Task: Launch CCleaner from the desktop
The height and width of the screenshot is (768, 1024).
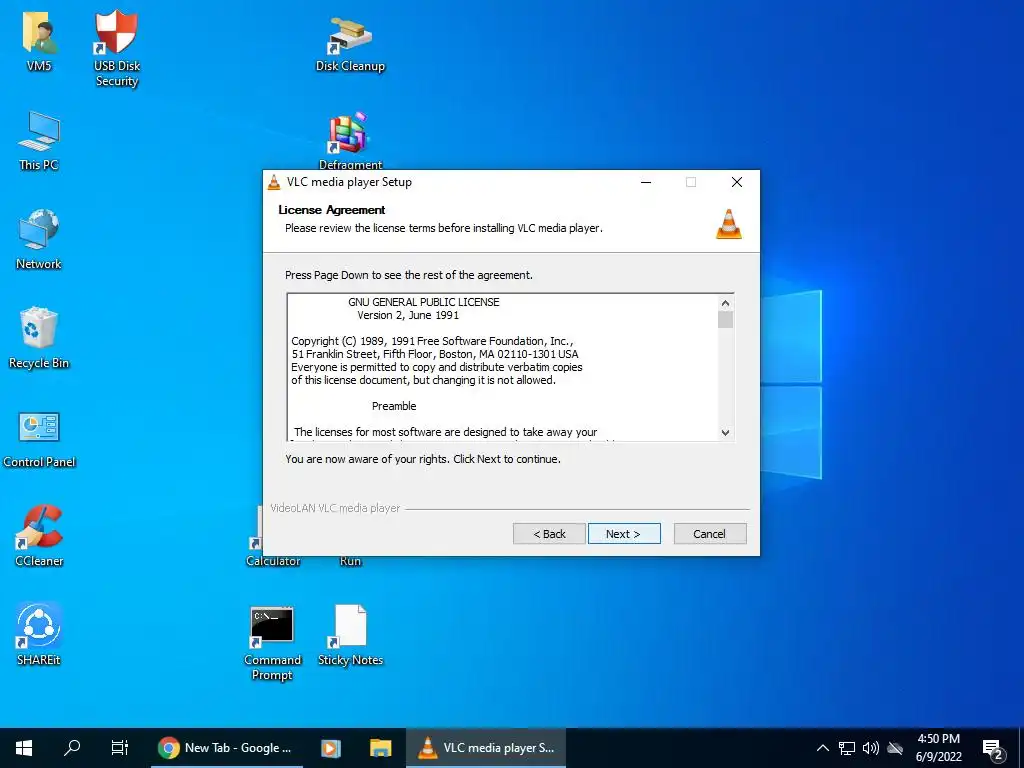Action: 39,536
